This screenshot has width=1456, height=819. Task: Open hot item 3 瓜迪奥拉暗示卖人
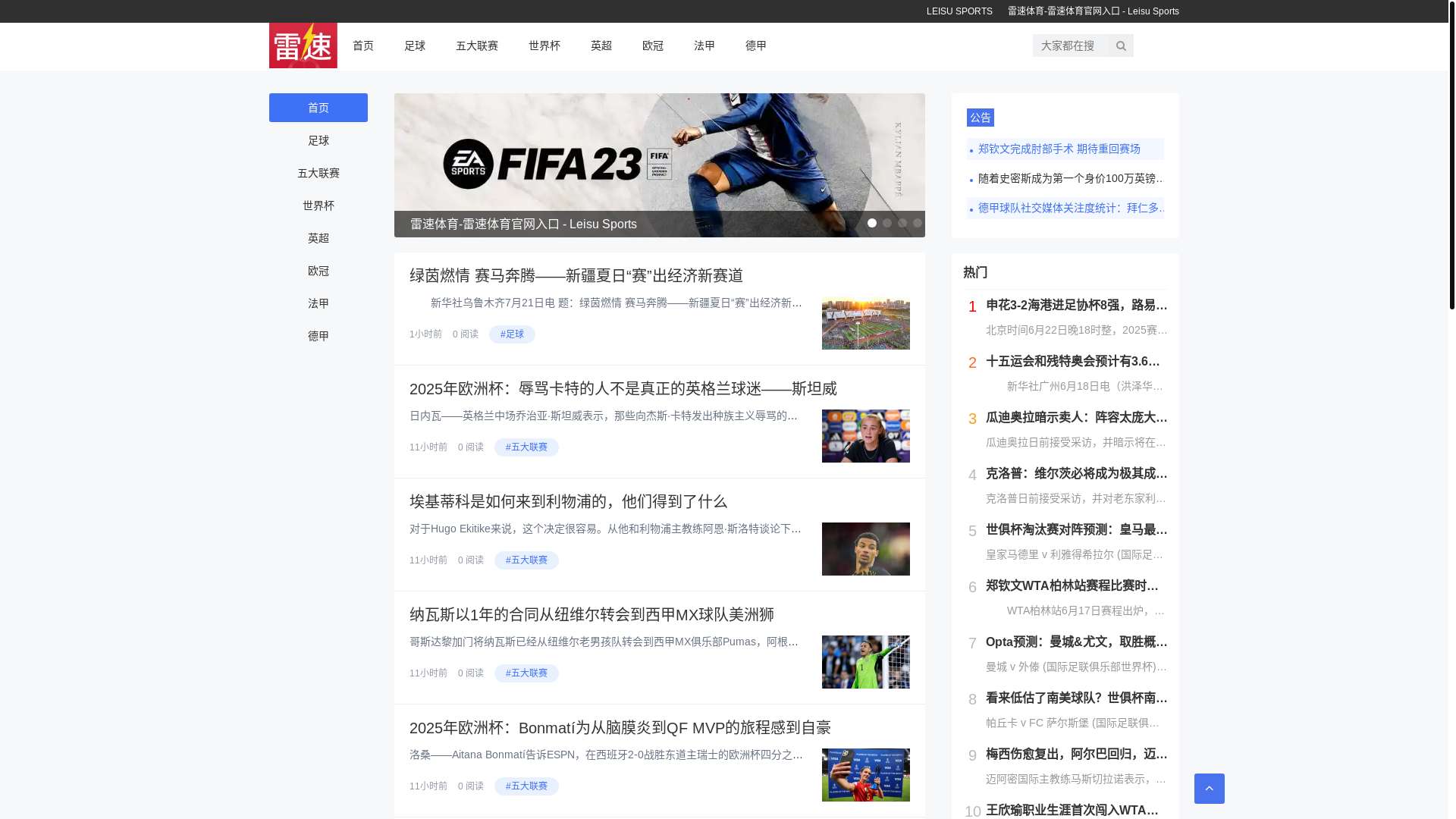pos(1076,417)
